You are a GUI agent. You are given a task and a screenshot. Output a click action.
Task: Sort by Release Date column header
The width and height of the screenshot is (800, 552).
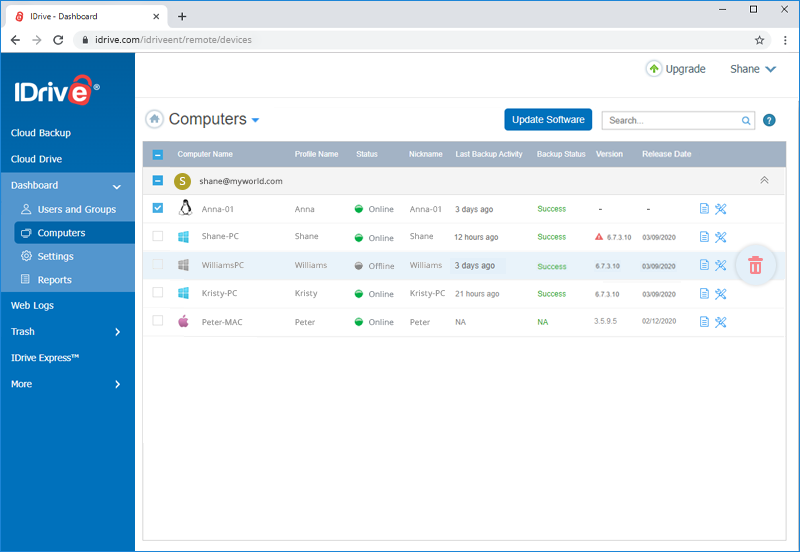pos(666,154)
